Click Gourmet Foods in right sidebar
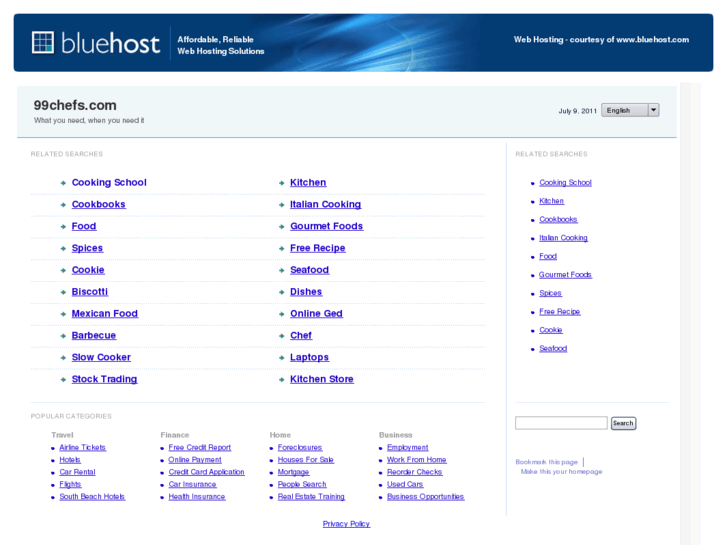The width and height of the screenshot is (727, 545). pos(565,275)
